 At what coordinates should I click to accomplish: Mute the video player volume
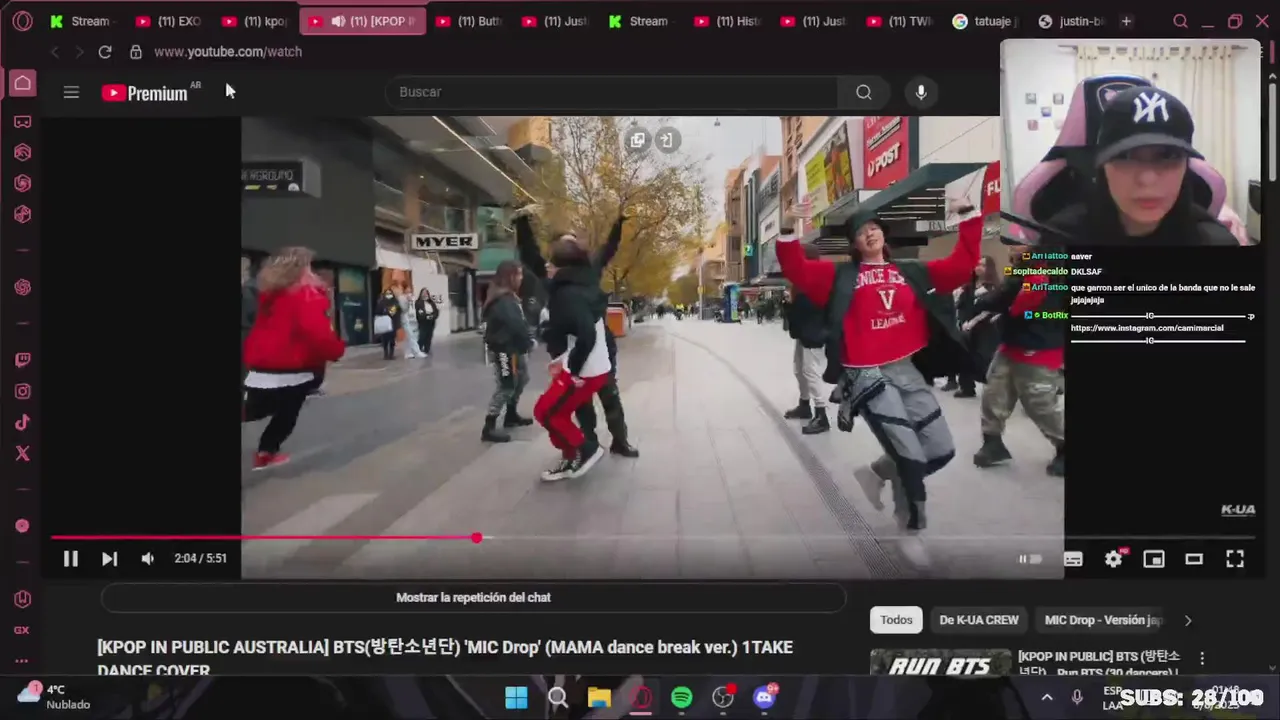(148, 559)
